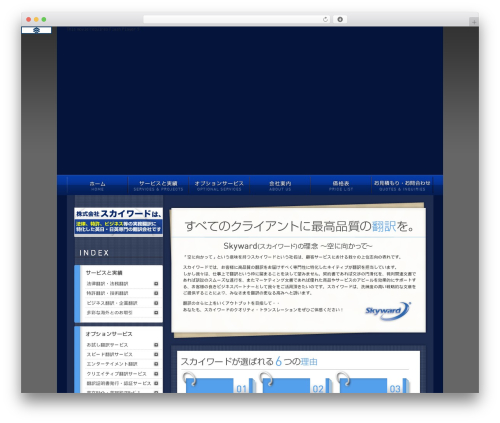This screenshot has height=423, width=500.
Task: Click the arrow icon beside 法律翻訳
Action: pyautogui.click(x=156, y=284)
